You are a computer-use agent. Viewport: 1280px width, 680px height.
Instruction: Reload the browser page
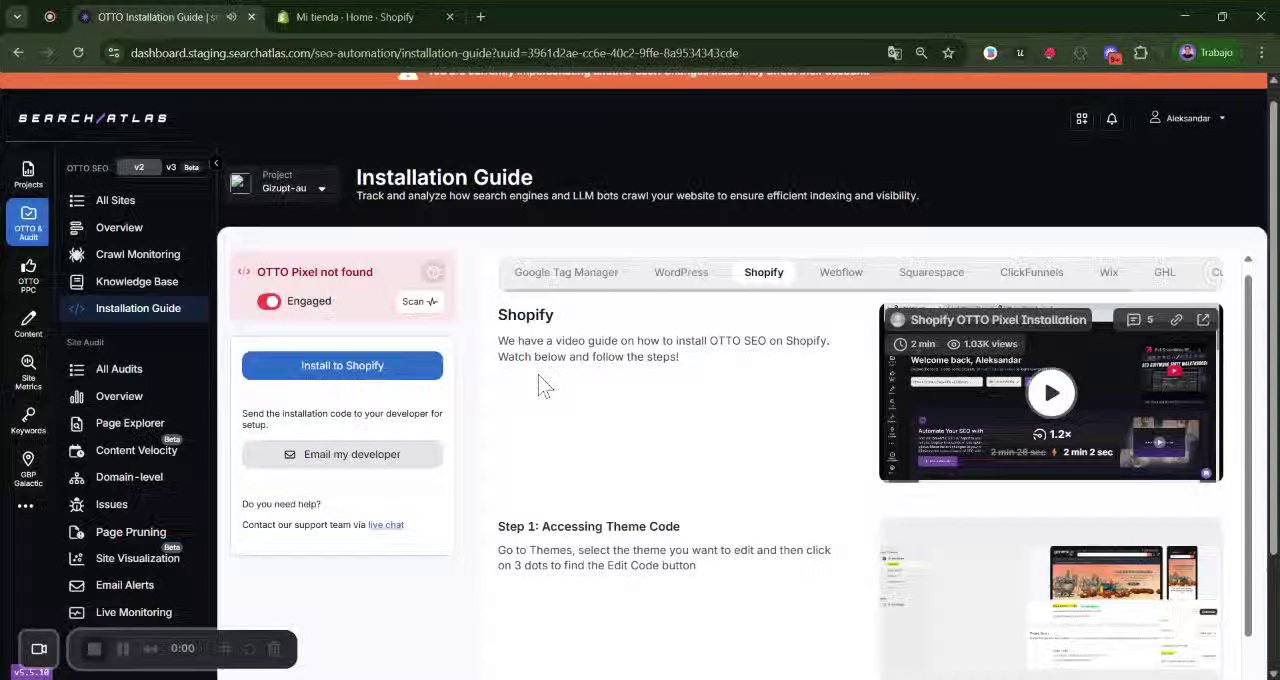(78, 53)
